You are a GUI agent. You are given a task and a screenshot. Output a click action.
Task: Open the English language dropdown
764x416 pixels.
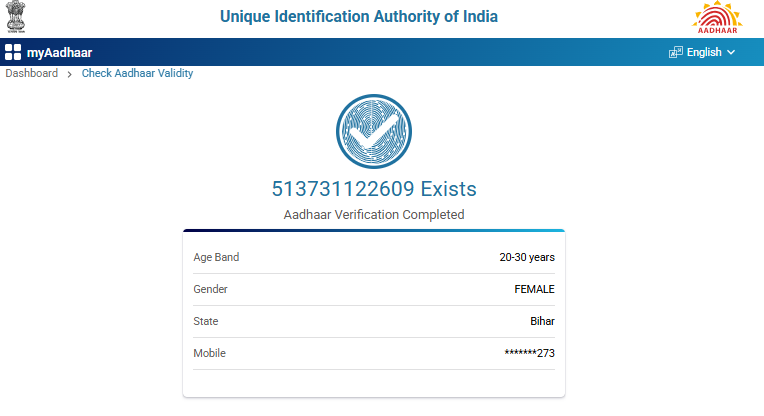(703, 52)
